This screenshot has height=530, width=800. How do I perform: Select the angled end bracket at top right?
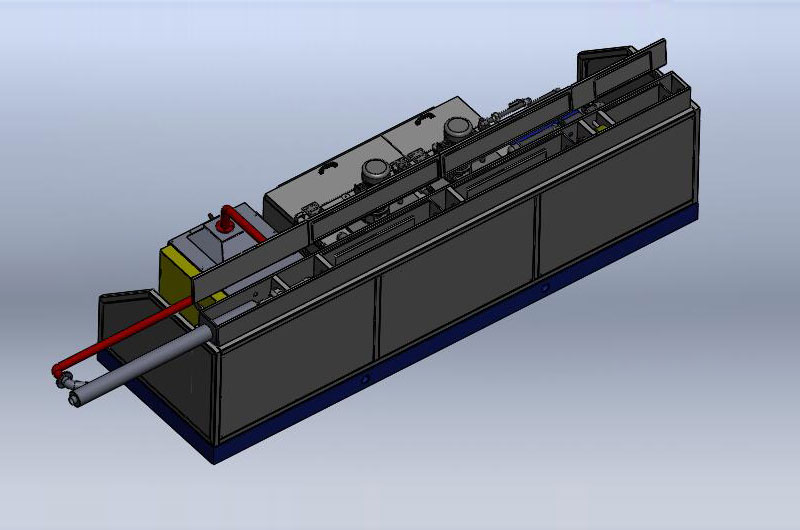[610, 60]
